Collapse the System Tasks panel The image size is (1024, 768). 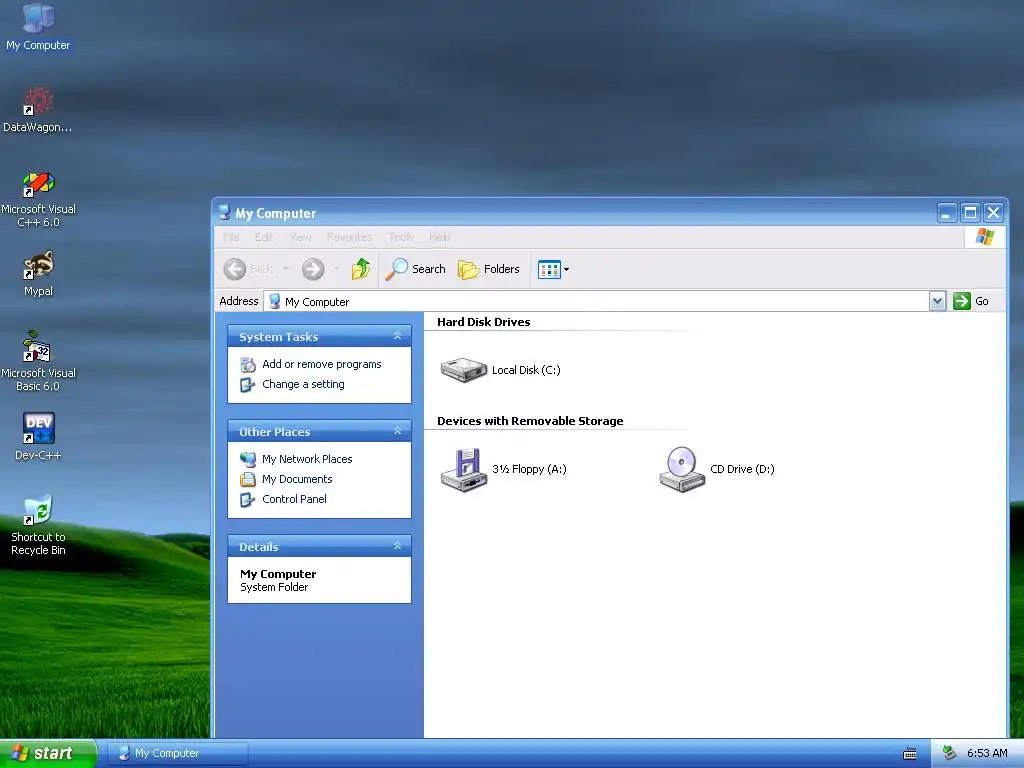click(x=397, y=336)
